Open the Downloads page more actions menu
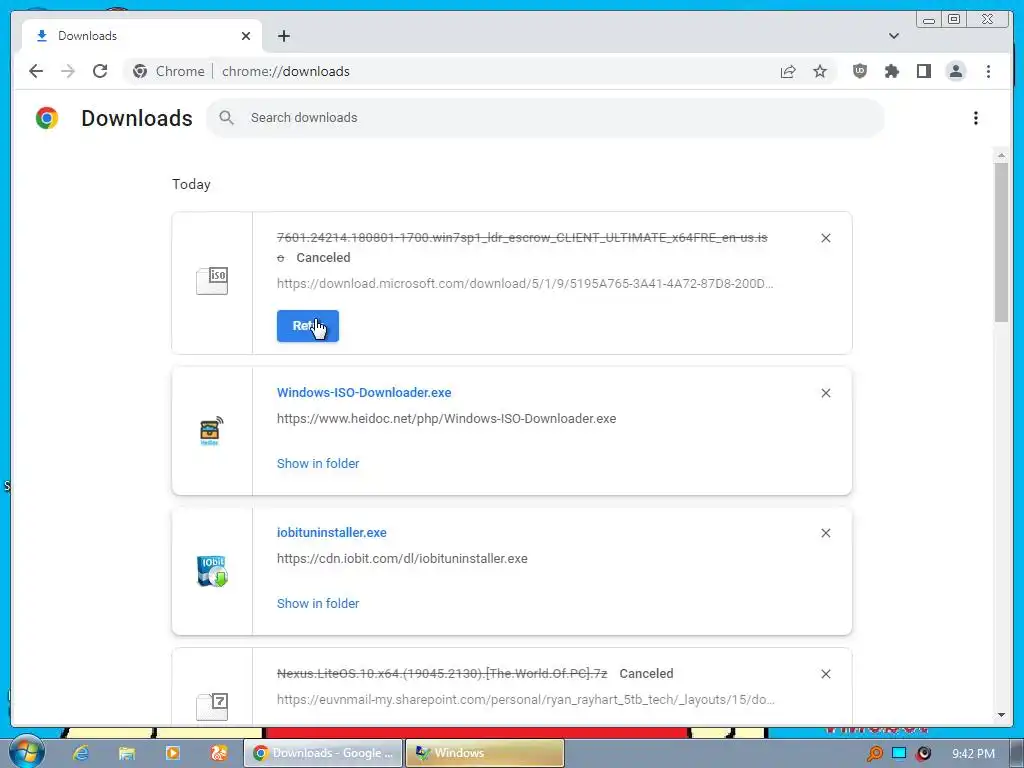 pyautogui.click(x=976, y=118)
